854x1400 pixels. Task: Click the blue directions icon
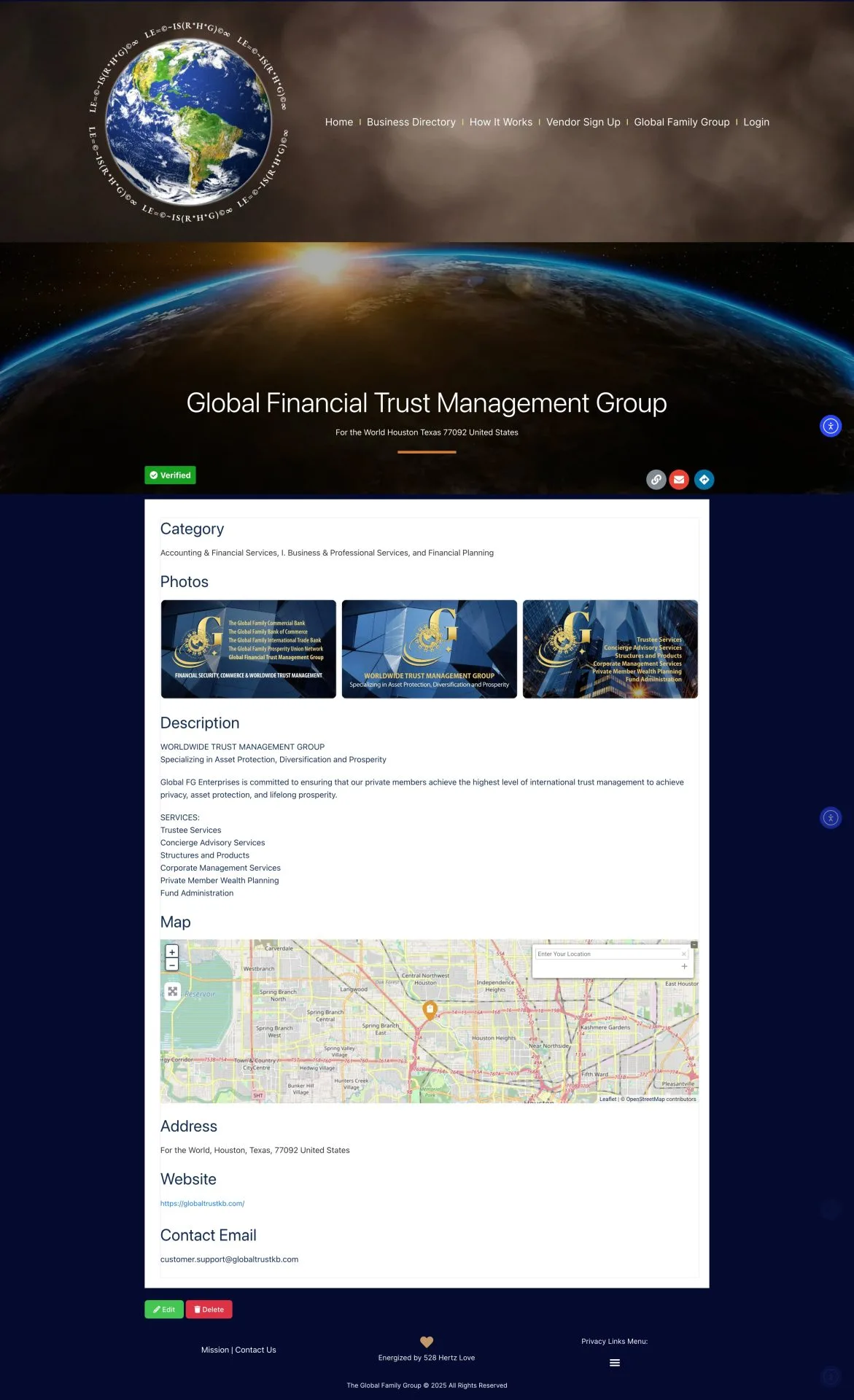[704, 480]
